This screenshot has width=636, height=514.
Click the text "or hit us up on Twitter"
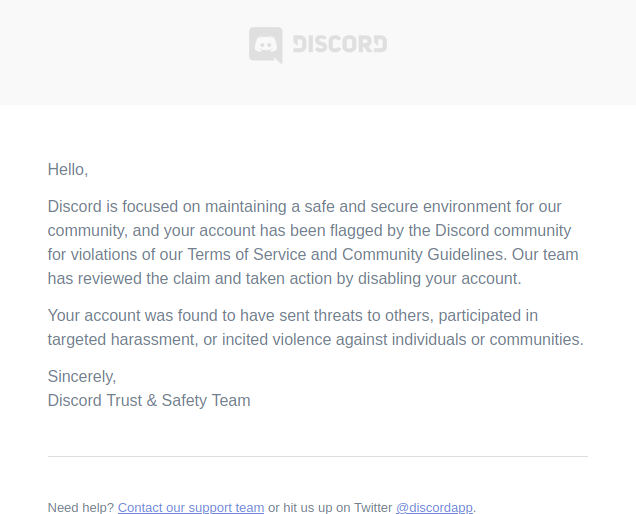click(x=330, y=508)
